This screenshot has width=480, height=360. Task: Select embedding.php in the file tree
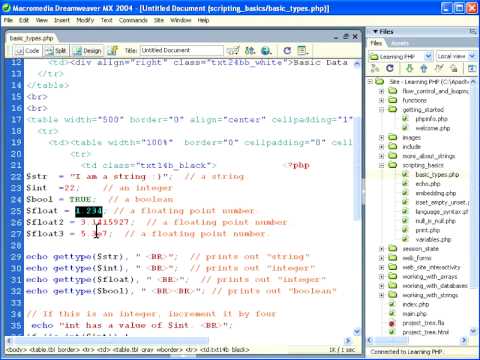click(436, 193)
